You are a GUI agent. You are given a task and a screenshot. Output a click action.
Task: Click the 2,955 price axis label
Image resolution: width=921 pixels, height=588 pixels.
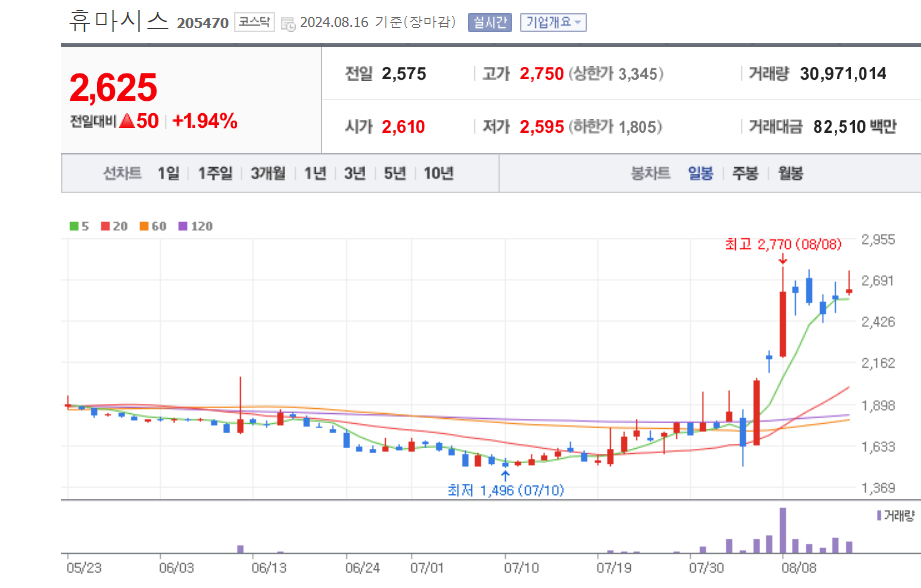click(x=878, y=240)
